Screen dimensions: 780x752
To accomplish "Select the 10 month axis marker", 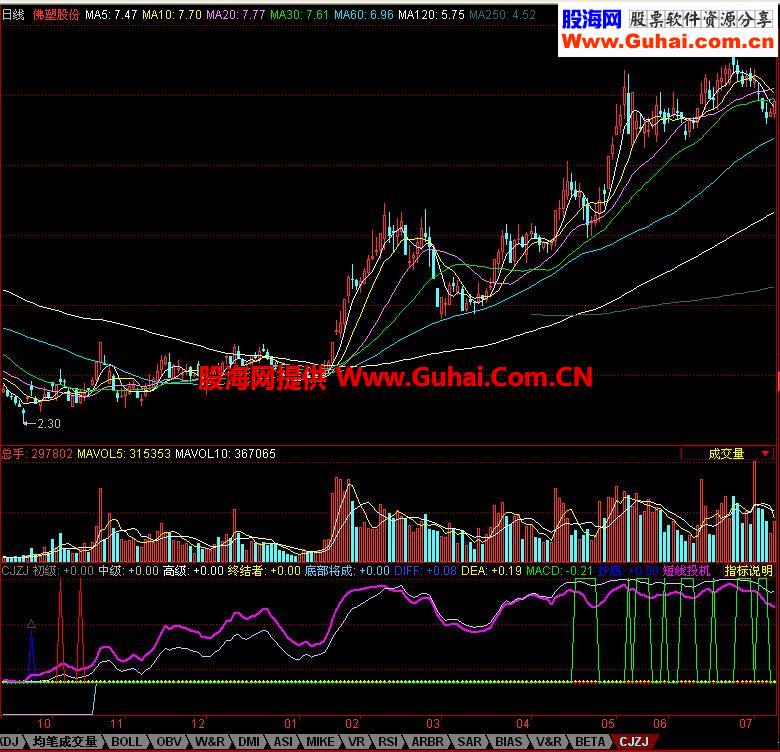I will coord(44,724).
